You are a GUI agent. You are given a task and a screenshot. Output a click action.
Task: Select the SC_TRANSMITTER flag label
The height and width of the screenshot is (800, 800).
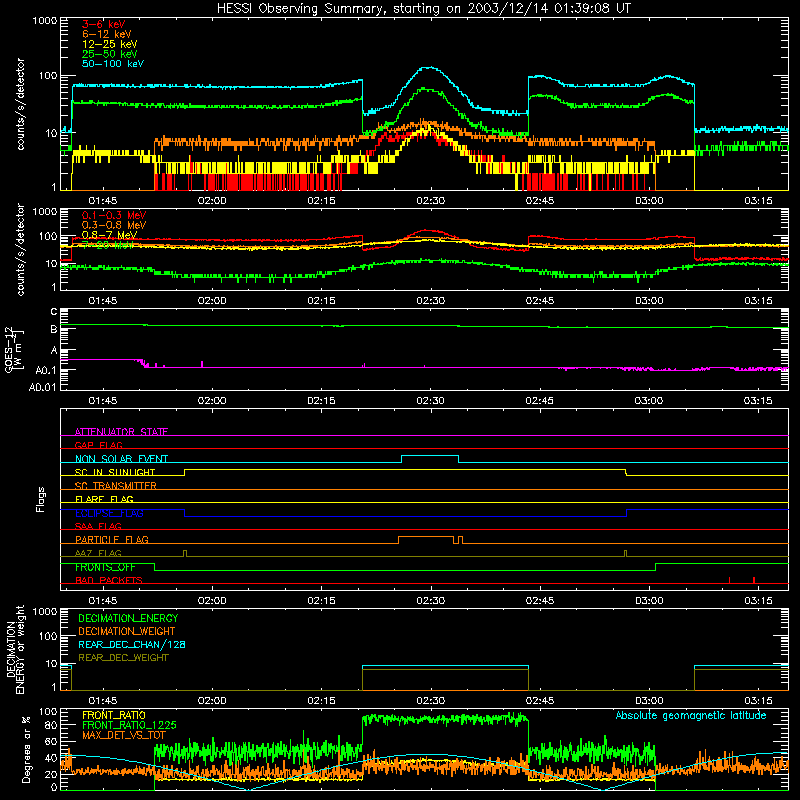click(x=116, y=486)
